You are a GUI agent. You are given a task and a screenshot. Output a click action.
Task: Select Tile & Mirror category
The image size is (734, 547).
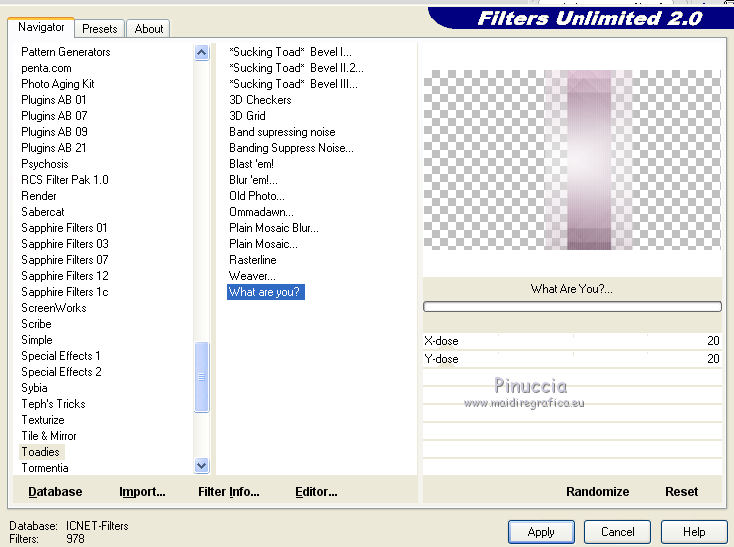coord(49,436)
